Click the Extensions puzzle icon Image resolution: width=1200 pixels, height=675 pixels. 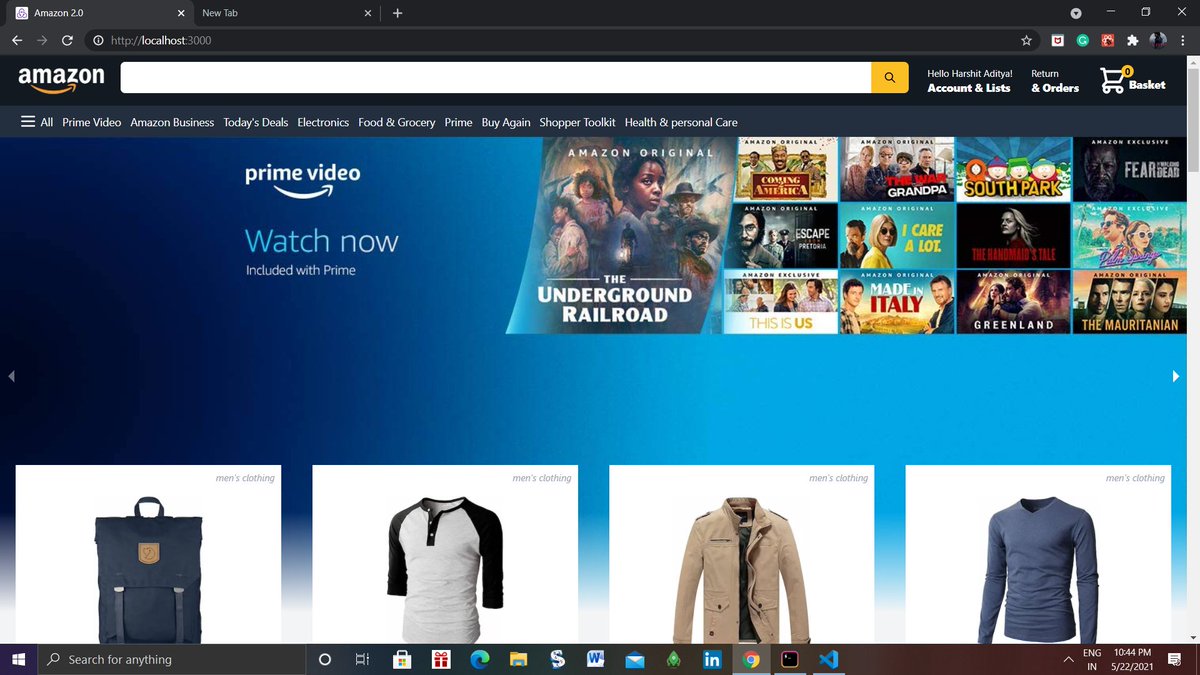pyautogui.click(x=1133, y=40)
